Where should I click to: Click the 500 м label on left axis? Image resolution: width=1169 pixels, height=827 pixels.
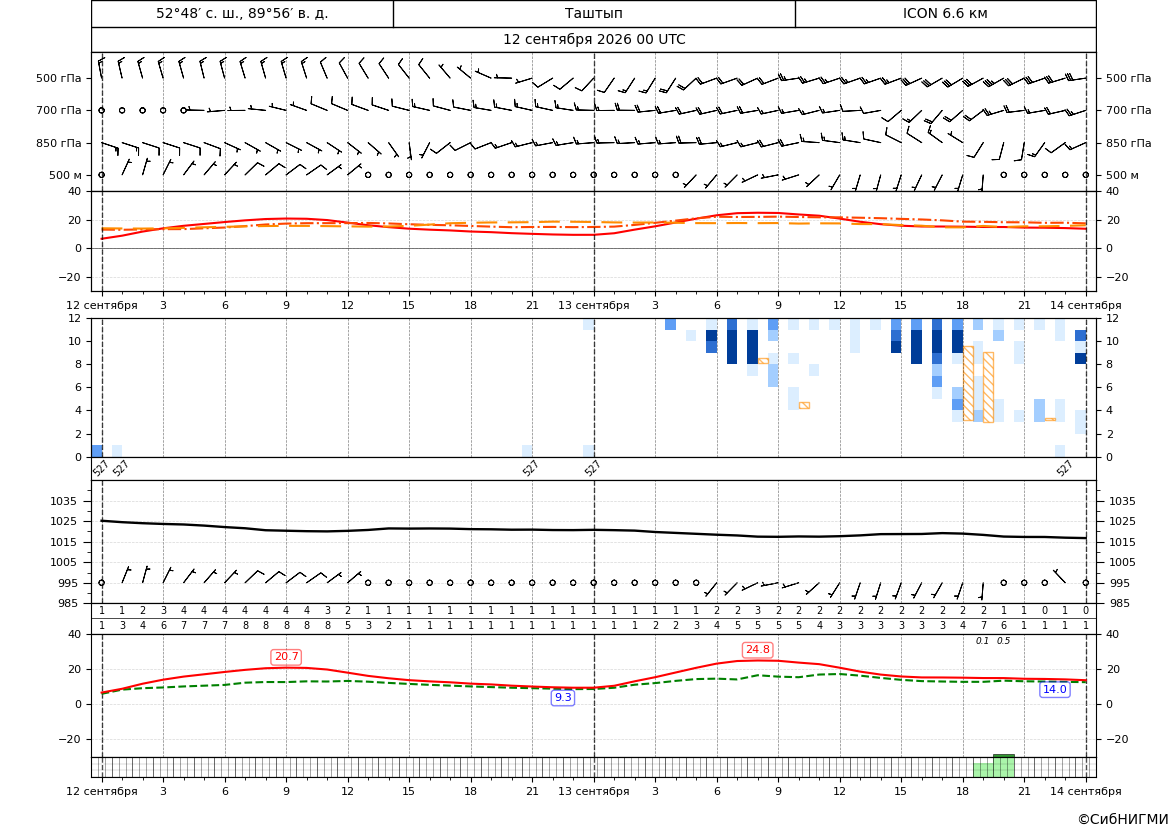coord(66,175)
